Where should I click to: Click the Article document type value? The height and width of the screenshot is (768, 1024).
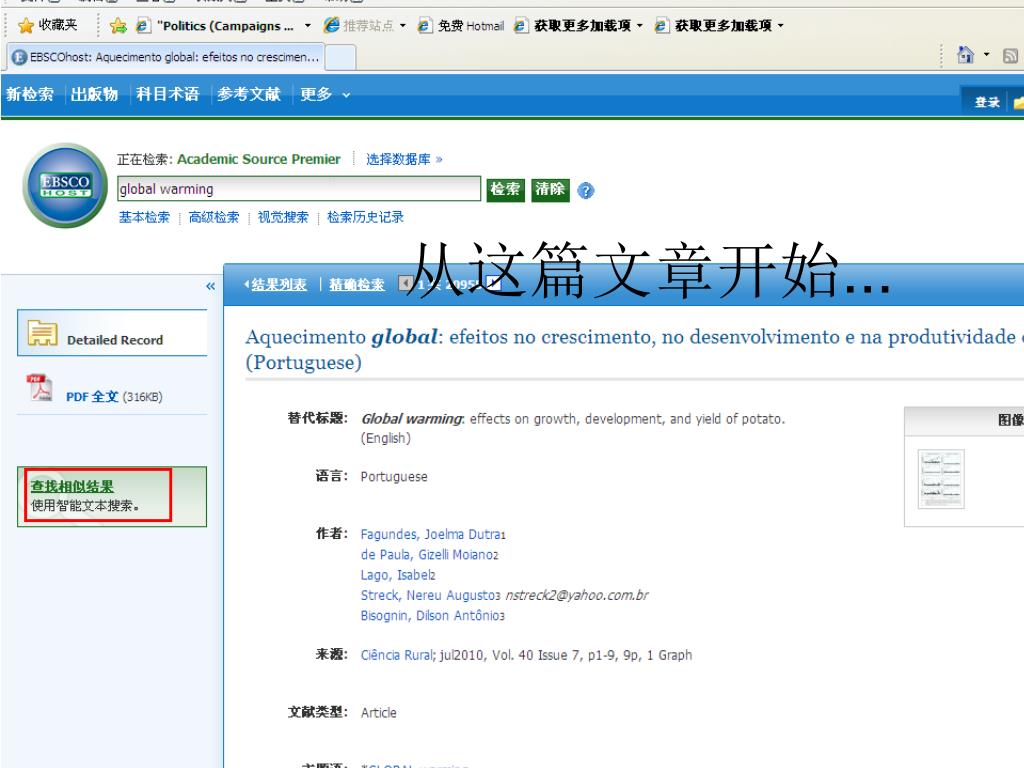coord(378,712)
